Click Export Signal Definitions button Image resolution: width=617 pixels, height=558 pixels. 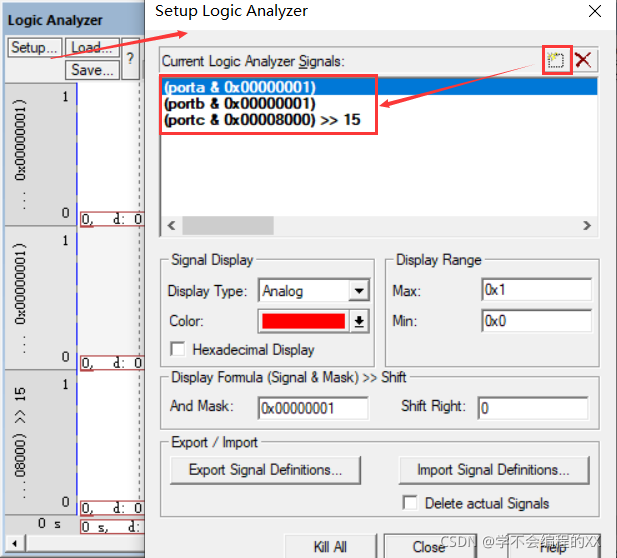point(265,470)
